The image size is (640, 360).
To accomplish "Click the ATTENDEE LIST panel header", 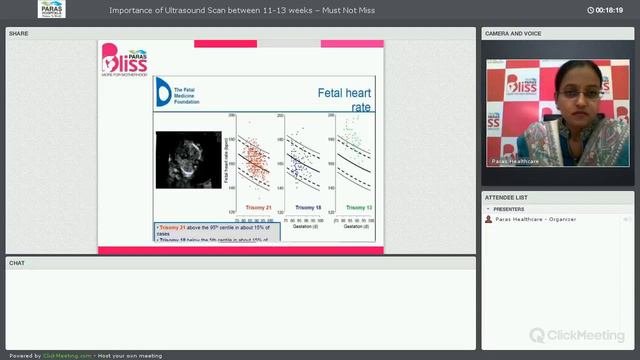I will tap(558, 198).
